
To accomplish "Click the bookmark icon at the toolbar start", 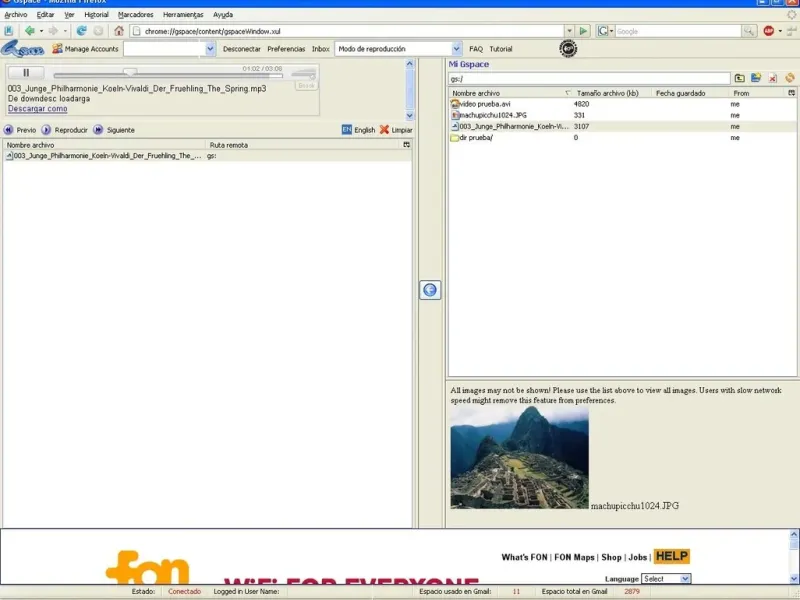I will (9, 31).
